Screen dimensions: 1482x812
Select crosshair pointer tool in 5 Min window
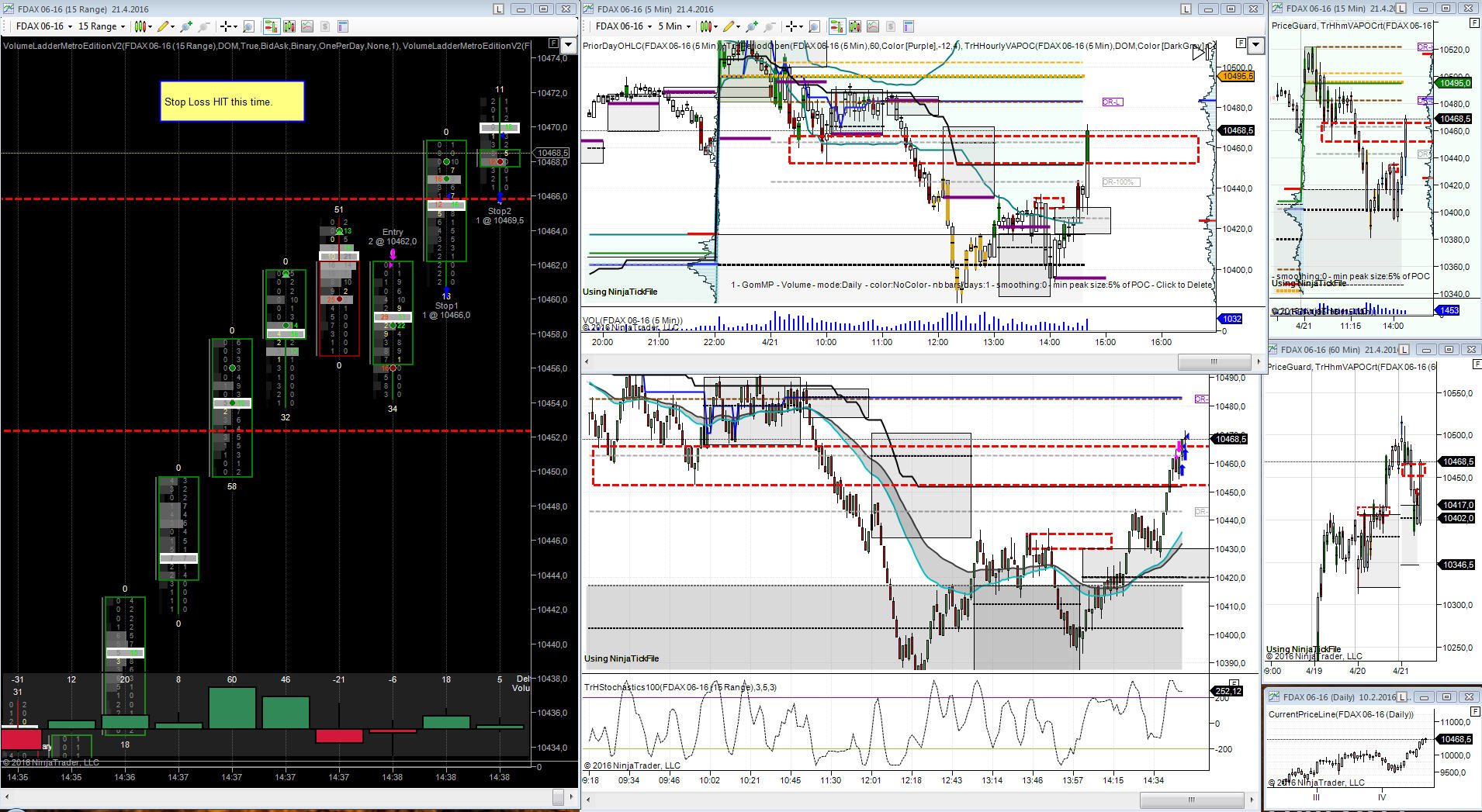pyautogui.click(x=790, y=26)
